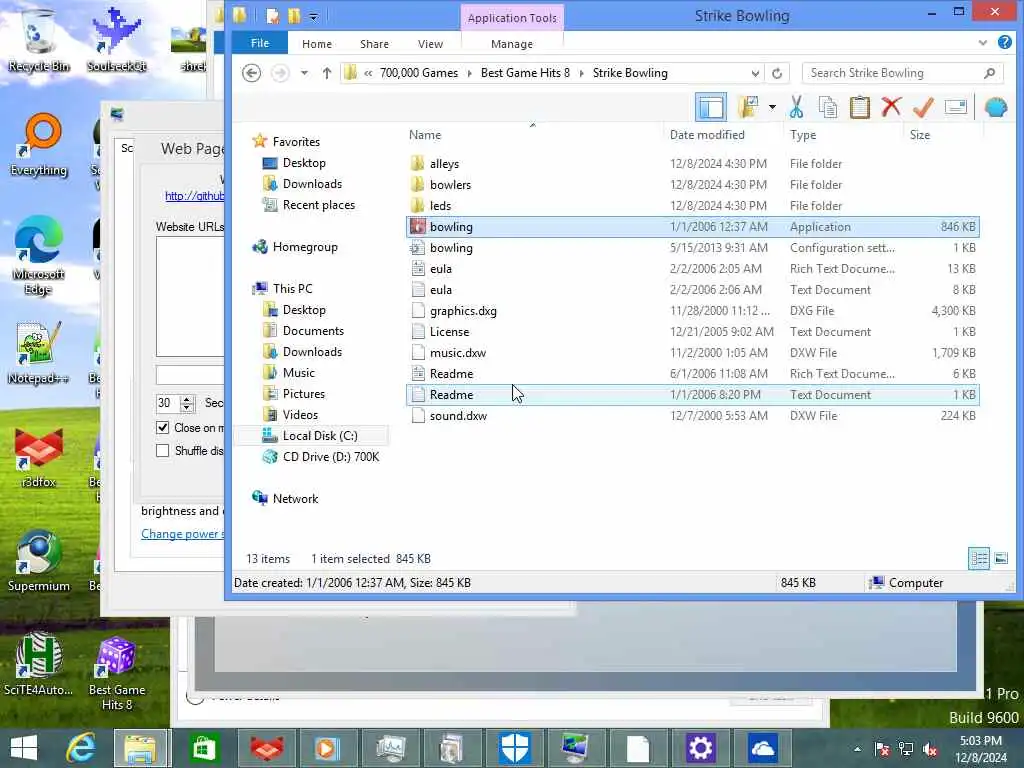
Task: Open the Windows Start button
Action: [24, 748]
